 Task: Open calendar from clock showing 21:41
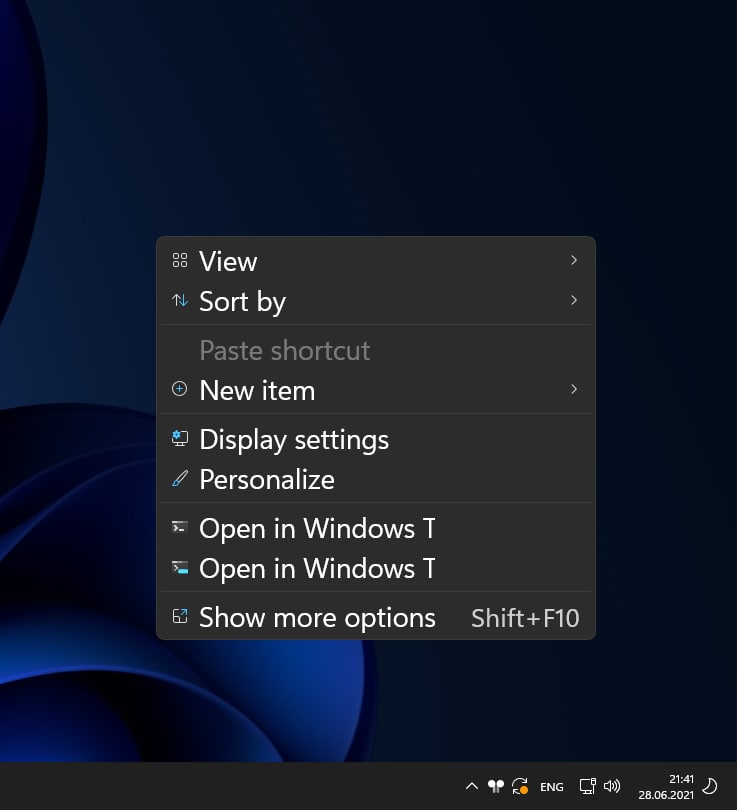coord(666,786)
